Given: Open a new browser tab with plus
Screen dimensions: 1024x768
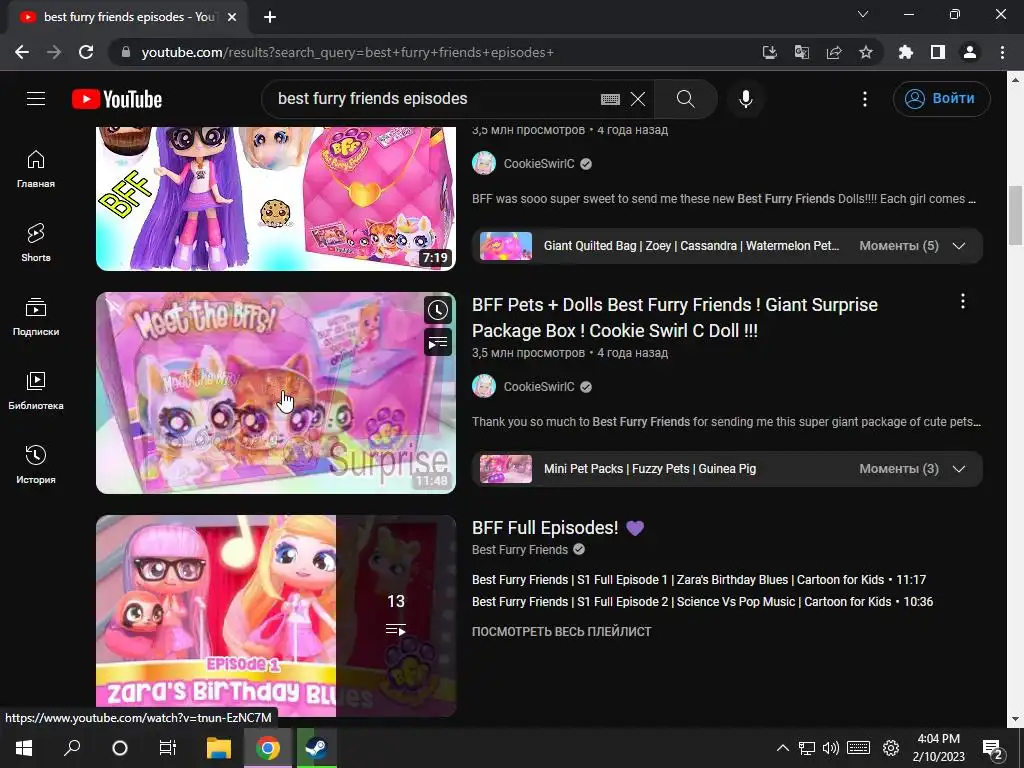Looking at the screenshot, I should 270,17.
